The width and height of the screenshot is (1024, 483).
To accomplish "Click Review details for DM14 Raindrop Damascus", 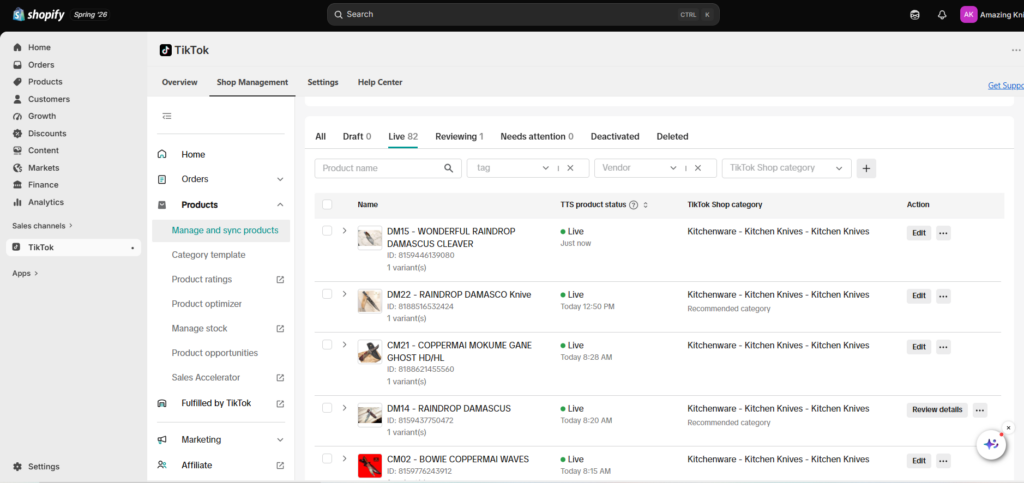I will [937, 410].
